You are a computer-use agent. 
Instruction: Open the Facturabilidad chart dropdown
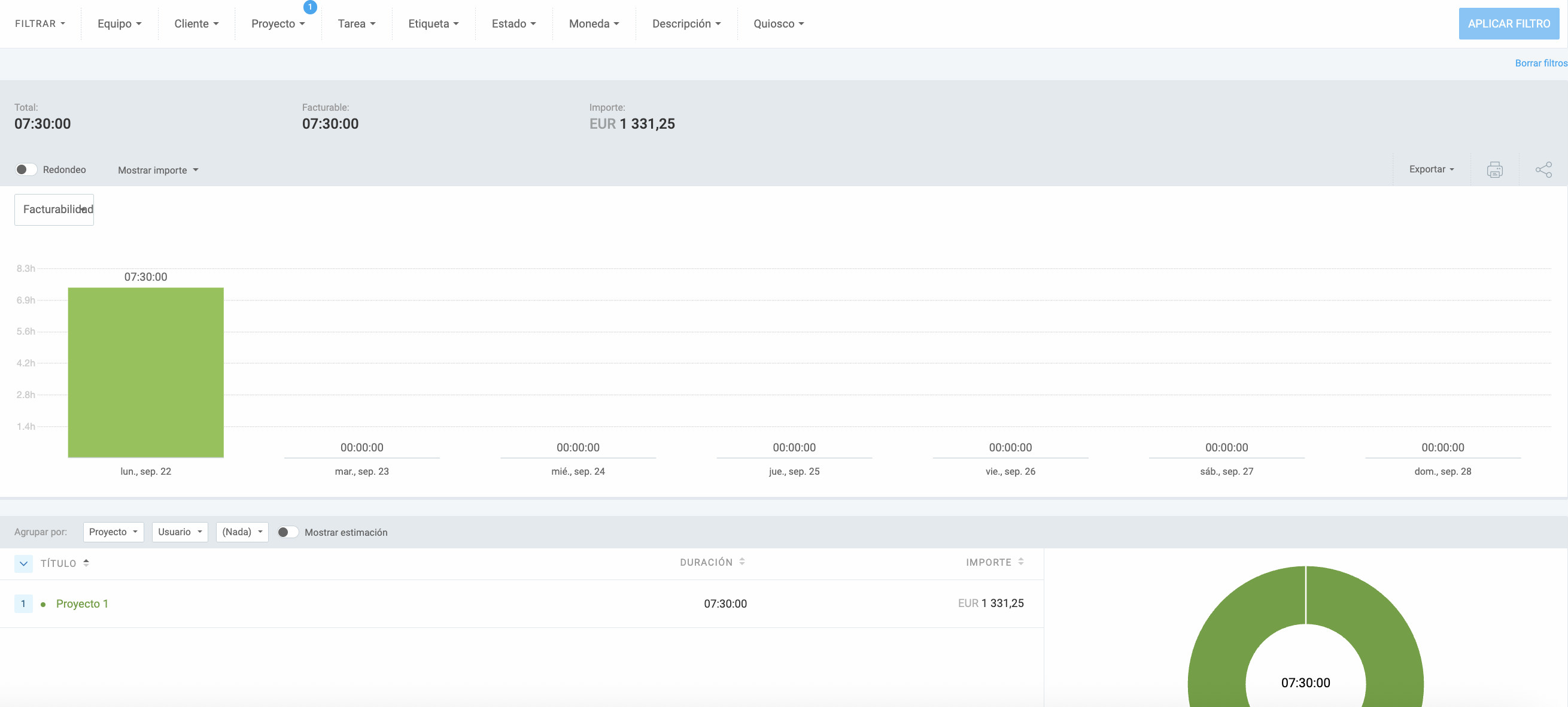click(54, 210)
